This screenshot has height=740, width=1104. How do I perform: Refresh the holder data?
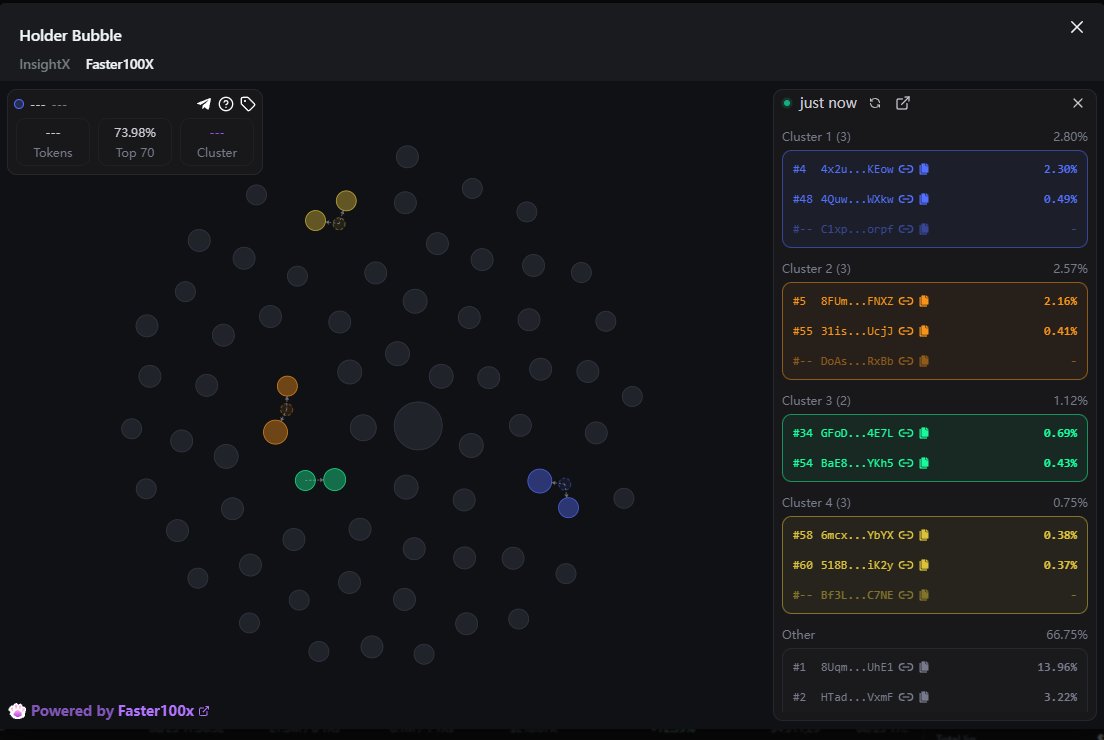pos(875,103)
